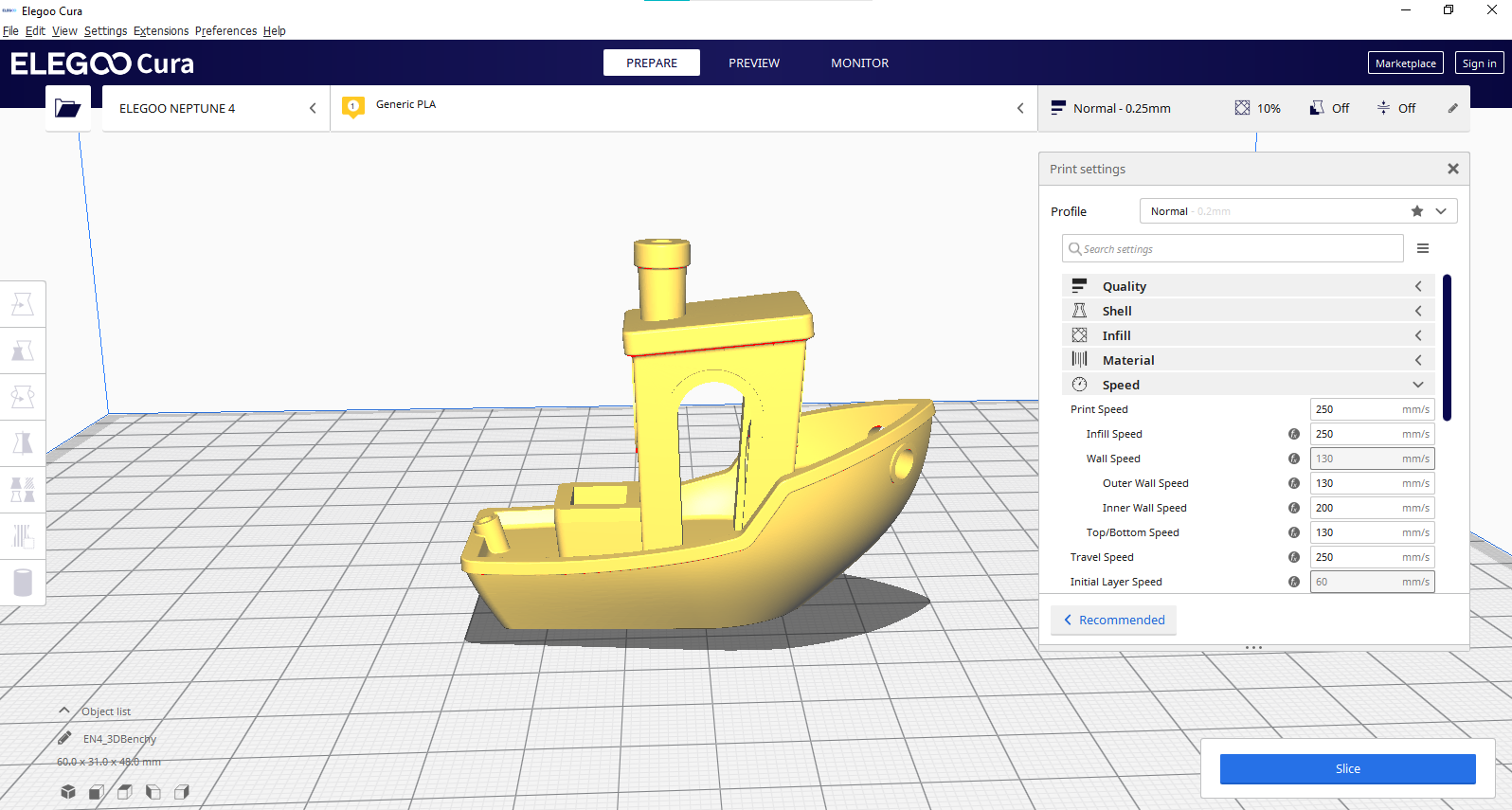Select the Rotate tool in left toolbar
The image size is (1512, 810).
pyautogui.click(x=23, y=397)
